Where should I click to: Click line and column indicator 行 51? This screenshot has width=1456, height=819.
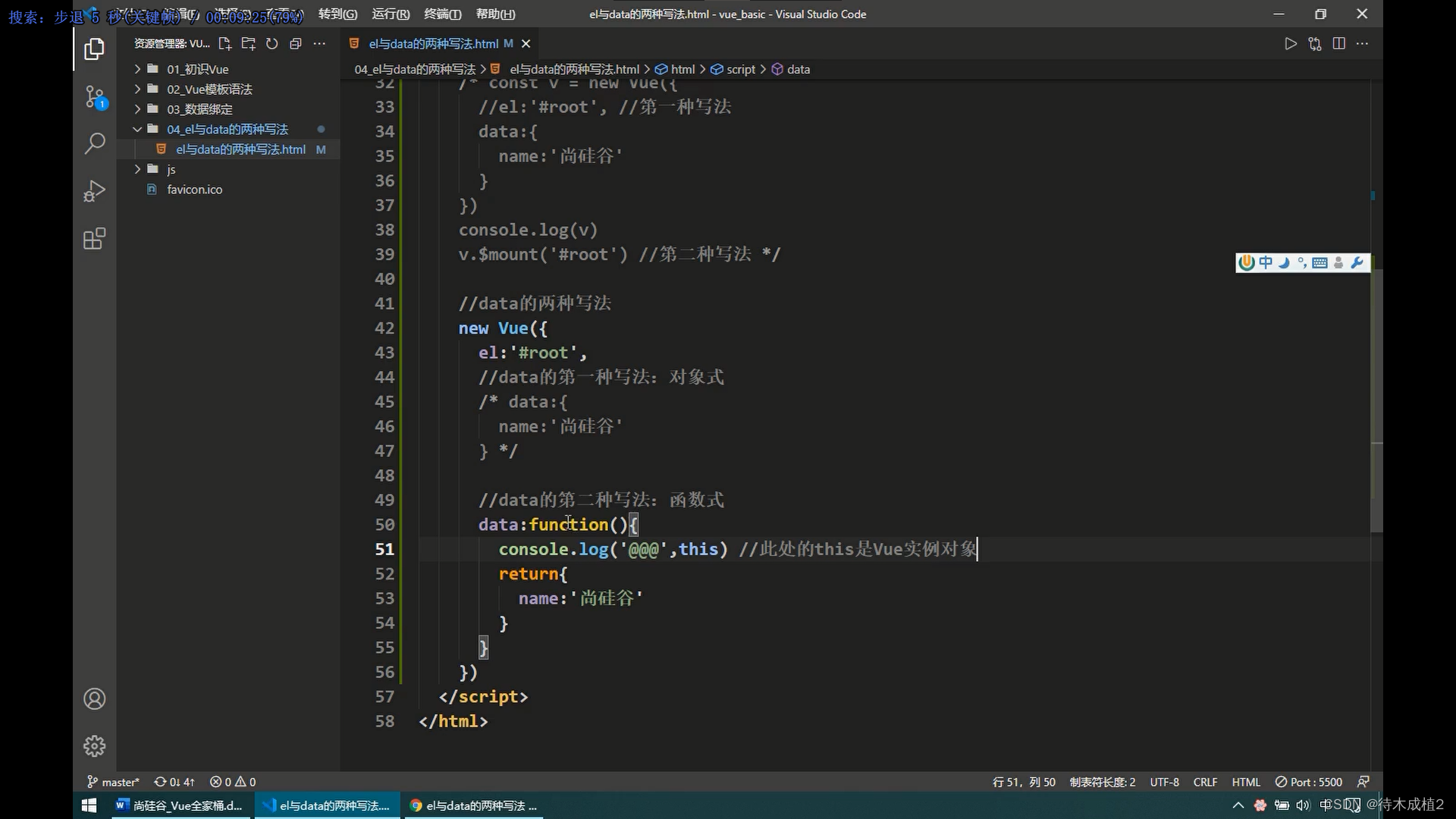(x=1024, y=782)
